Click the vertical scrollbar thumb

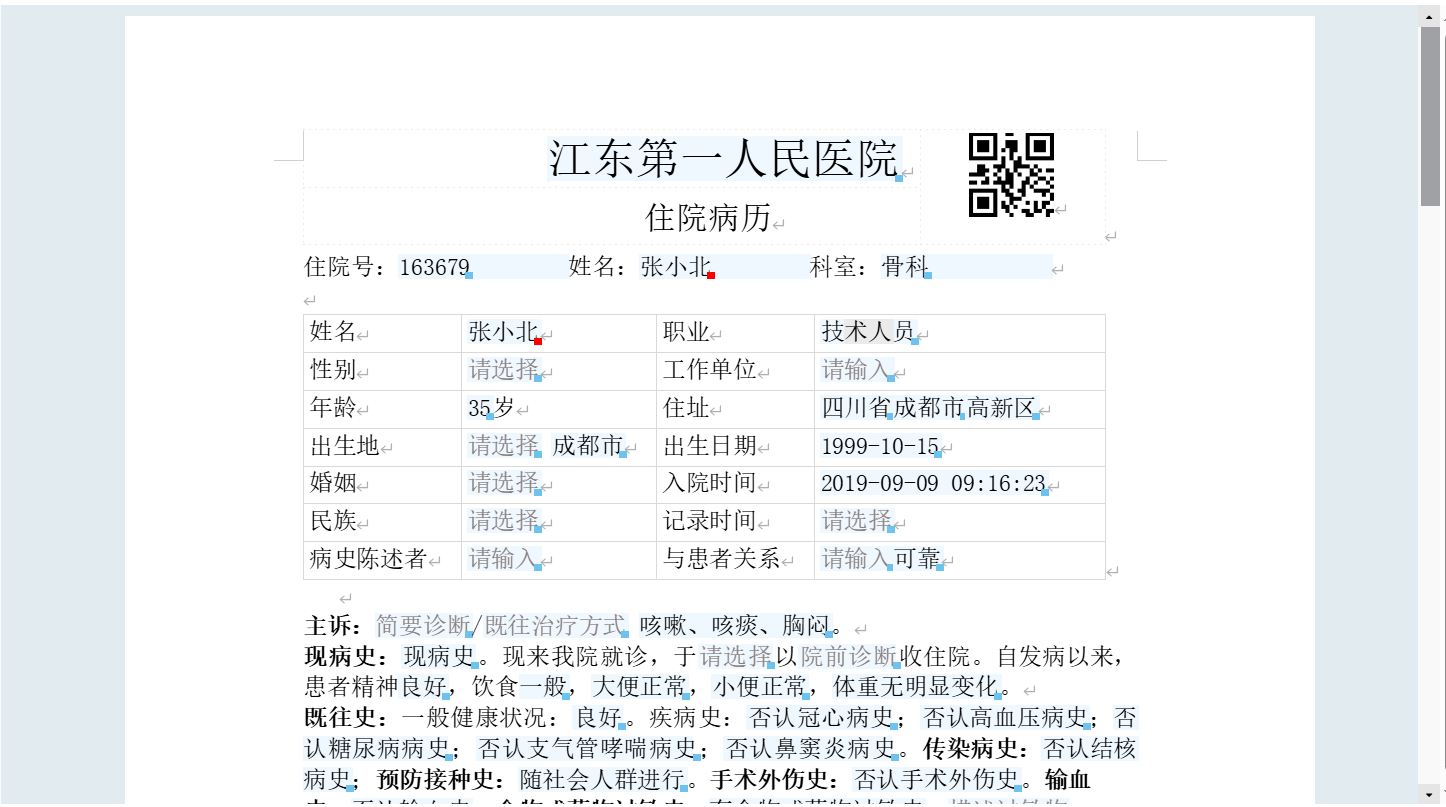pos(1430,115)
